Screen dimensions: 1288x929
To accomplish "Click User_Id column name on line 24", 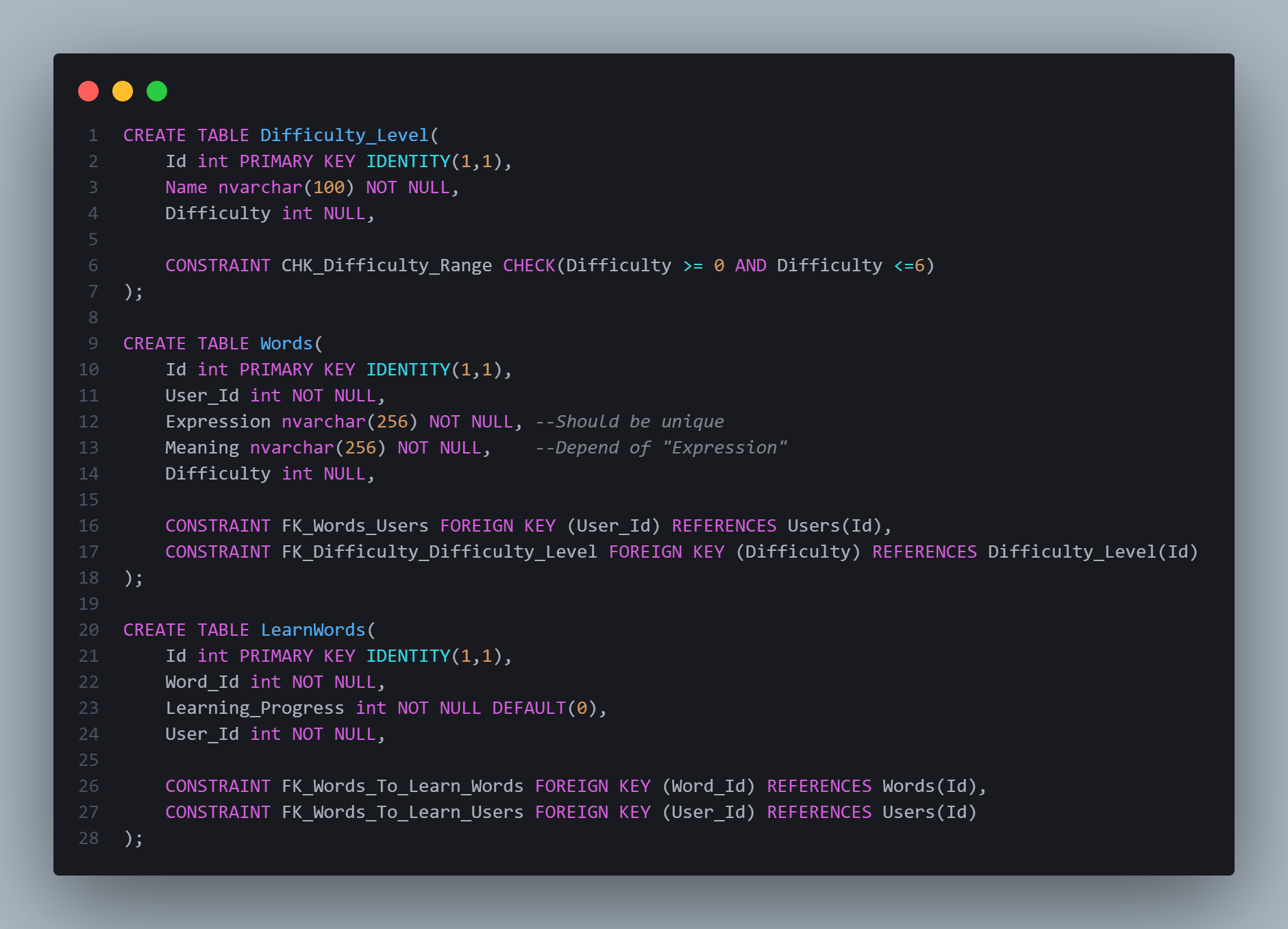I will pos(202,734).
